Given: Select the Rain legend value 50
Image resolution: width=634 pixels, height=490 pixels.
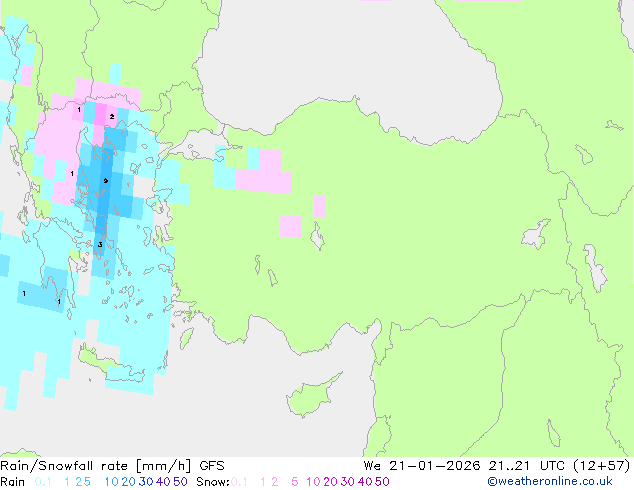Looking at the screenshot, I should tap(180, 482).
